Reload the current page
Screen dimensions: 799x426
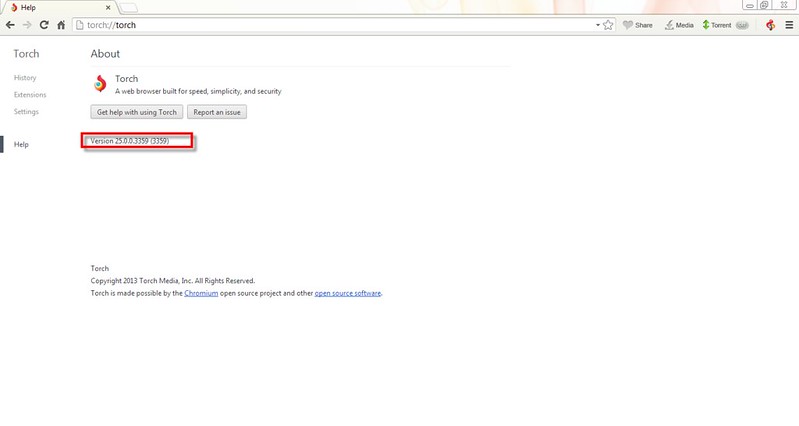tap(44, 25)
